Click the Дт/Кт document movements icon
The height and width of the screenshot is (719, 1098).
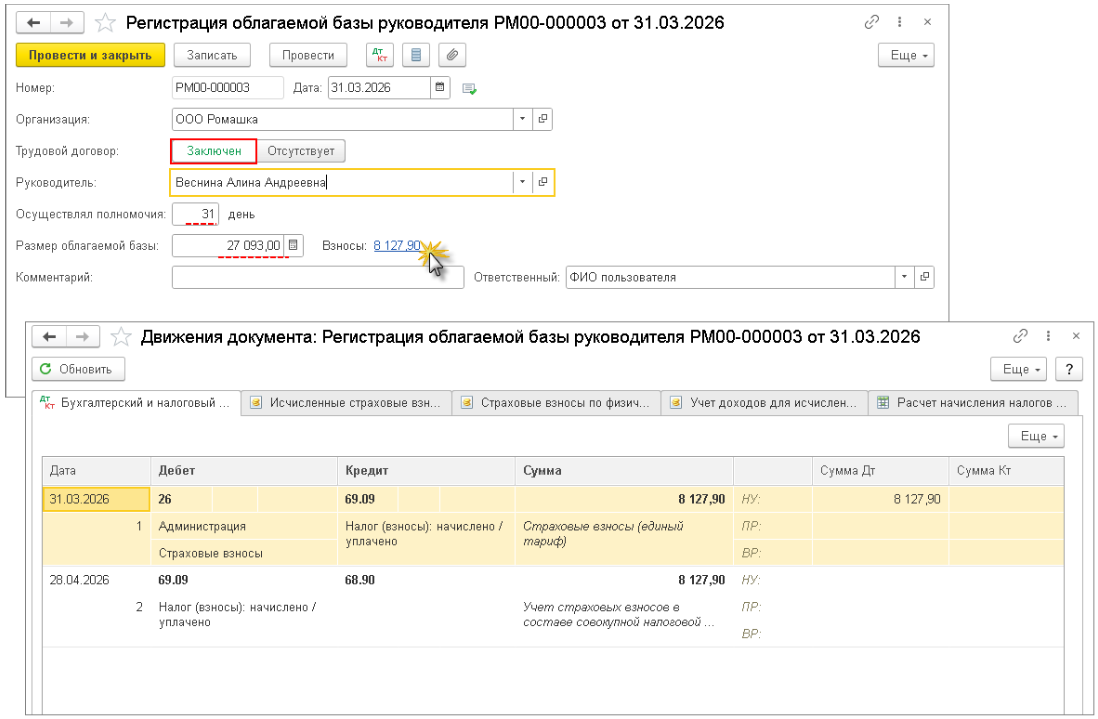pos(380,55)
